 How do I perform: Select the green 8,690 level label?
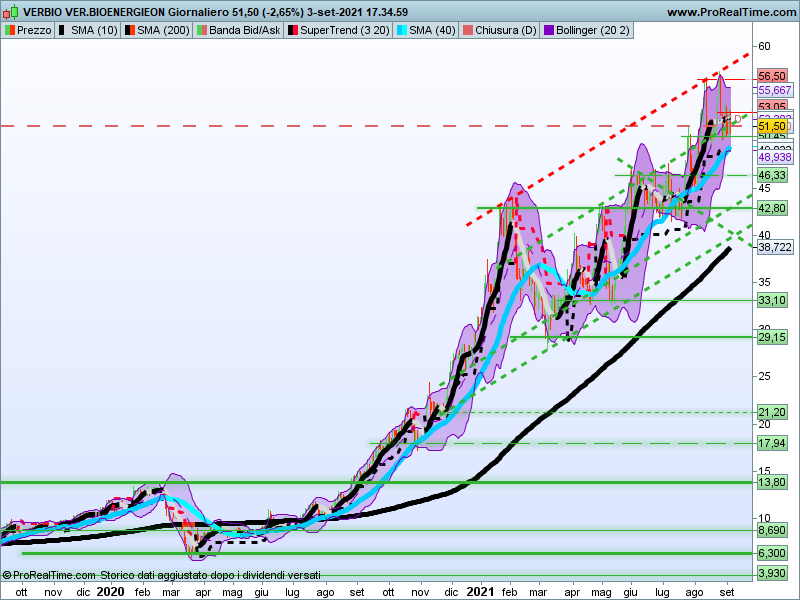[772, 531]
